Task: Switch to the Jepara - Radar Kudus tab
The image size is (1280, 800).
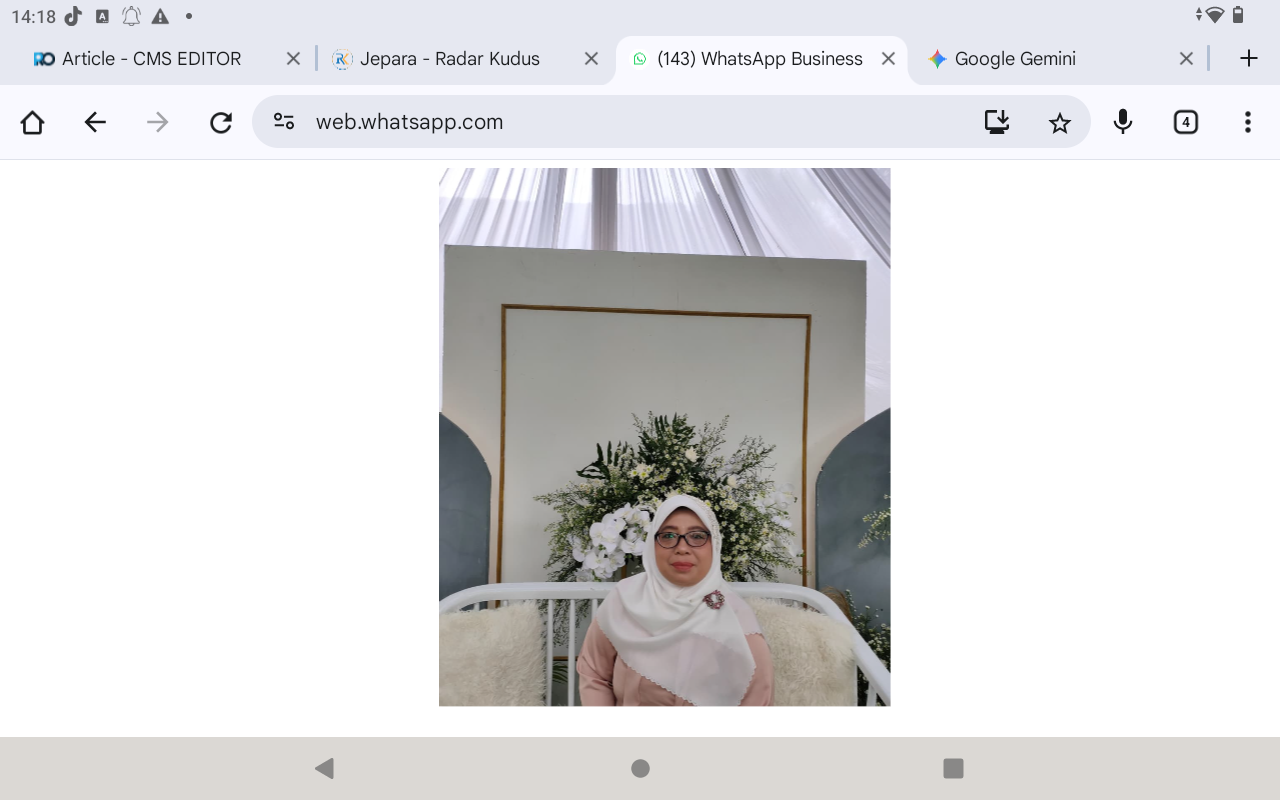Action: click(447, 59)
